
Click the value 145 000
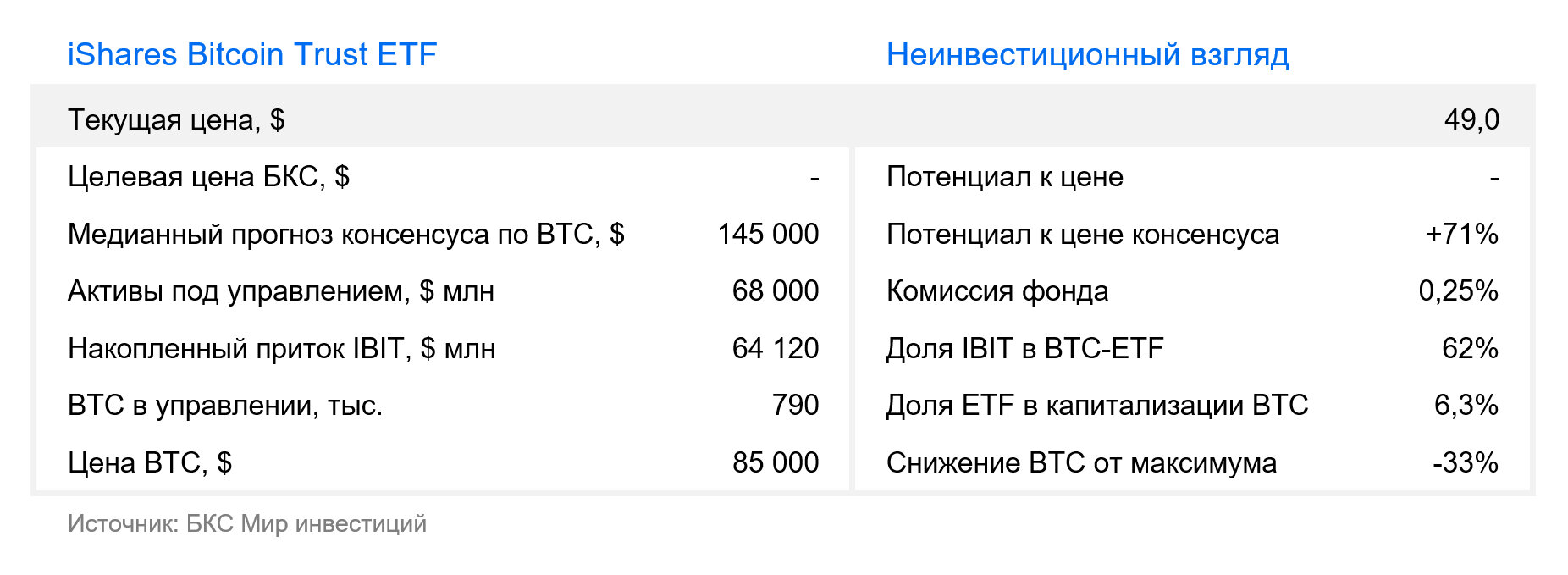pos(768,234)
